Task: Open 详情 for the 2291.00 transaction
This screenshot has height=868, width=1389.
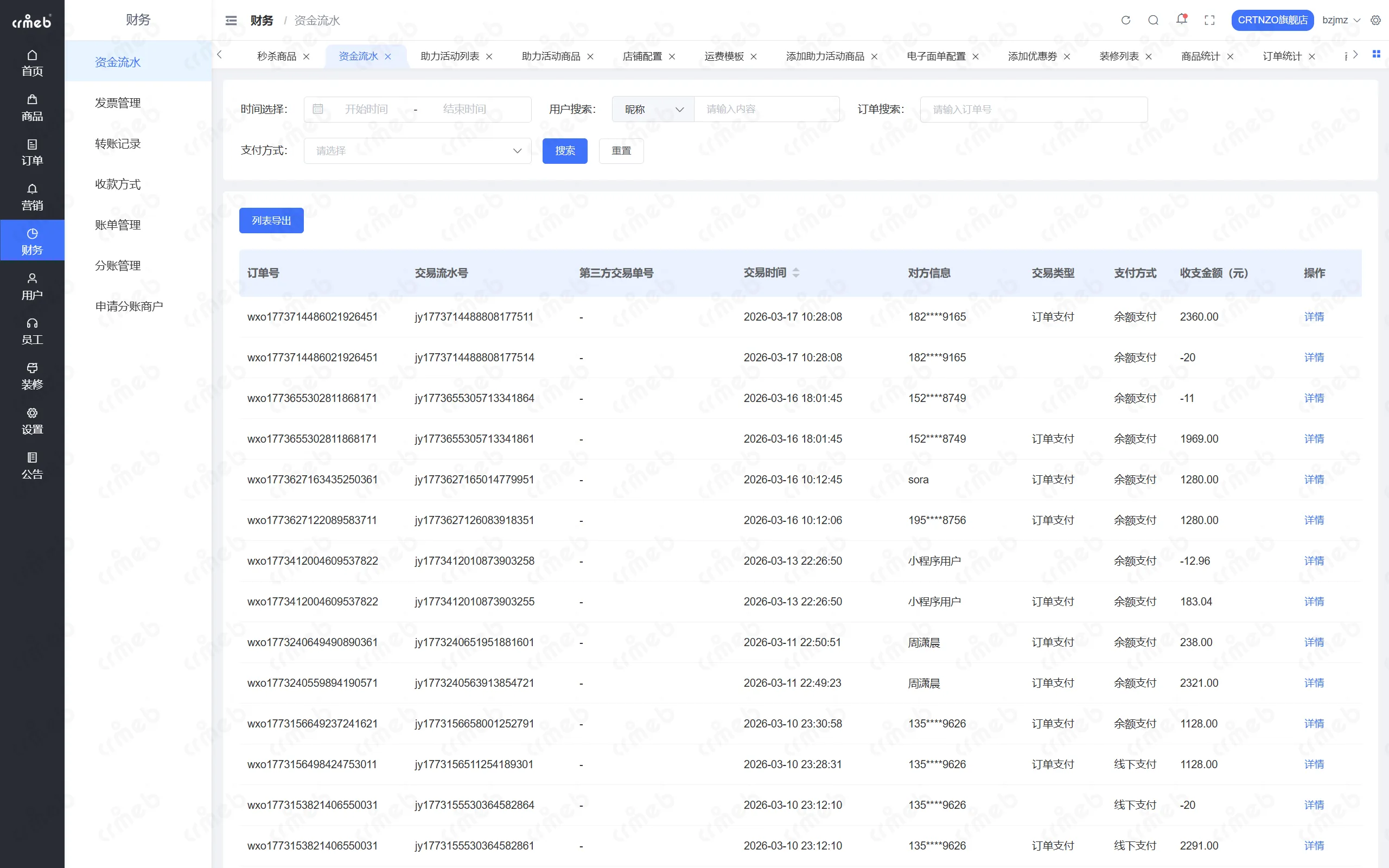Action: [x=1314, y=846]
